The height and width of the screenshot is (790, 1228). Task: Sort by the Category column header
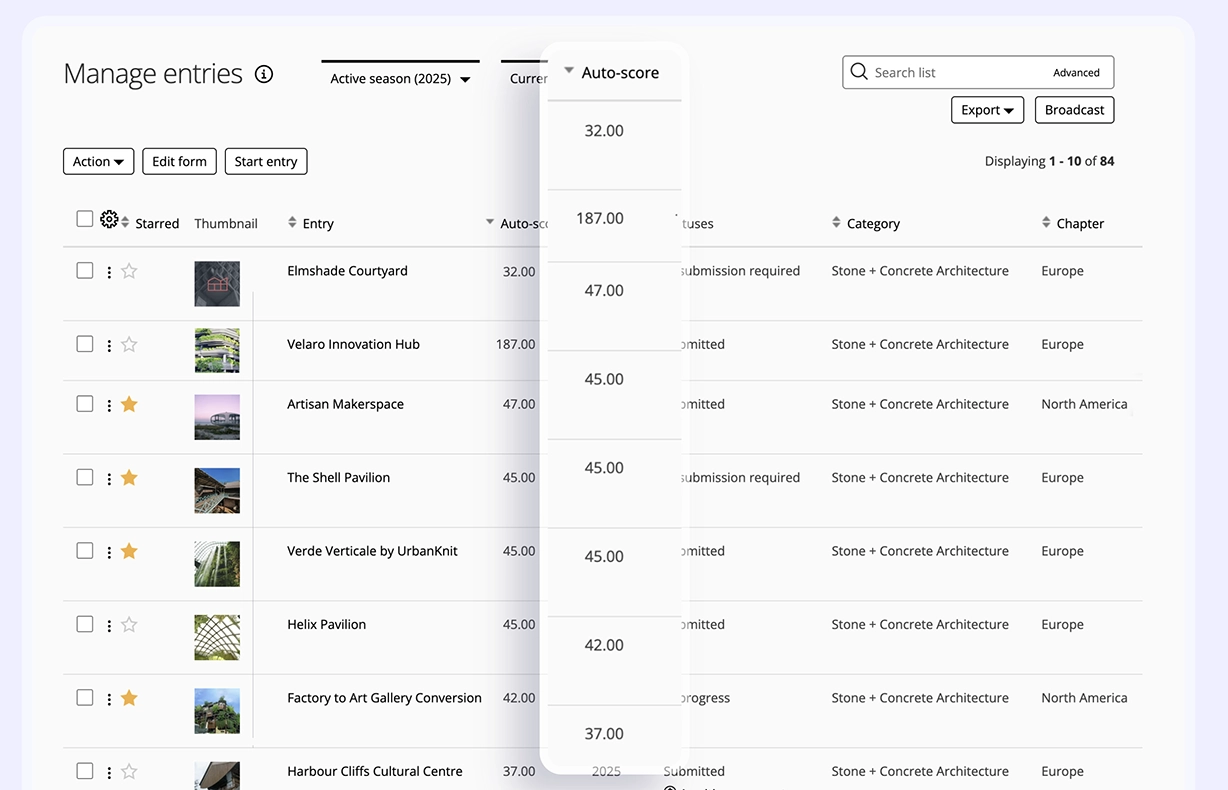click(866, 223)
